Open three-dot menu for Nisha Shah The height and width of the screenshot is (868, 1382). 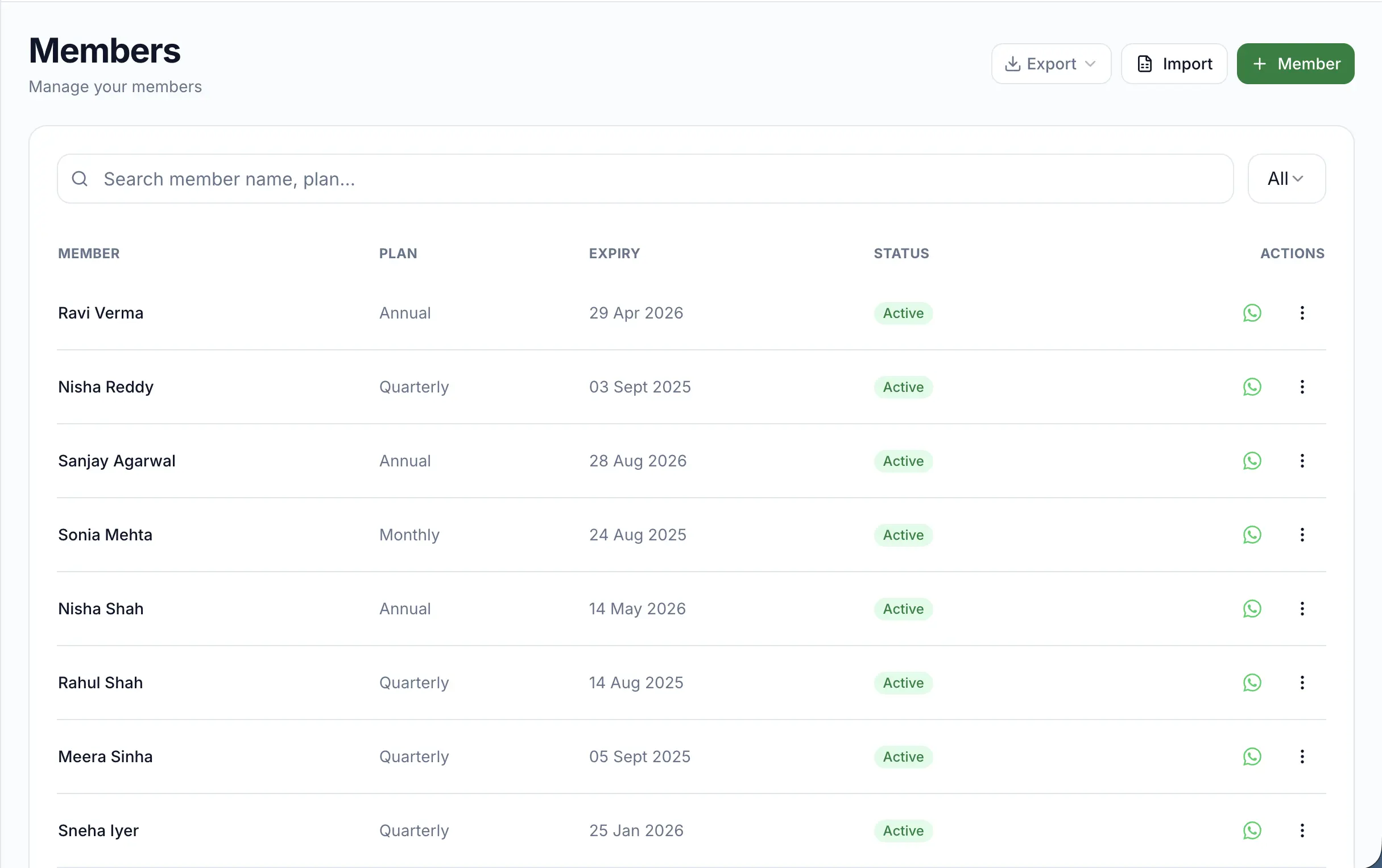click(1302, 609)
